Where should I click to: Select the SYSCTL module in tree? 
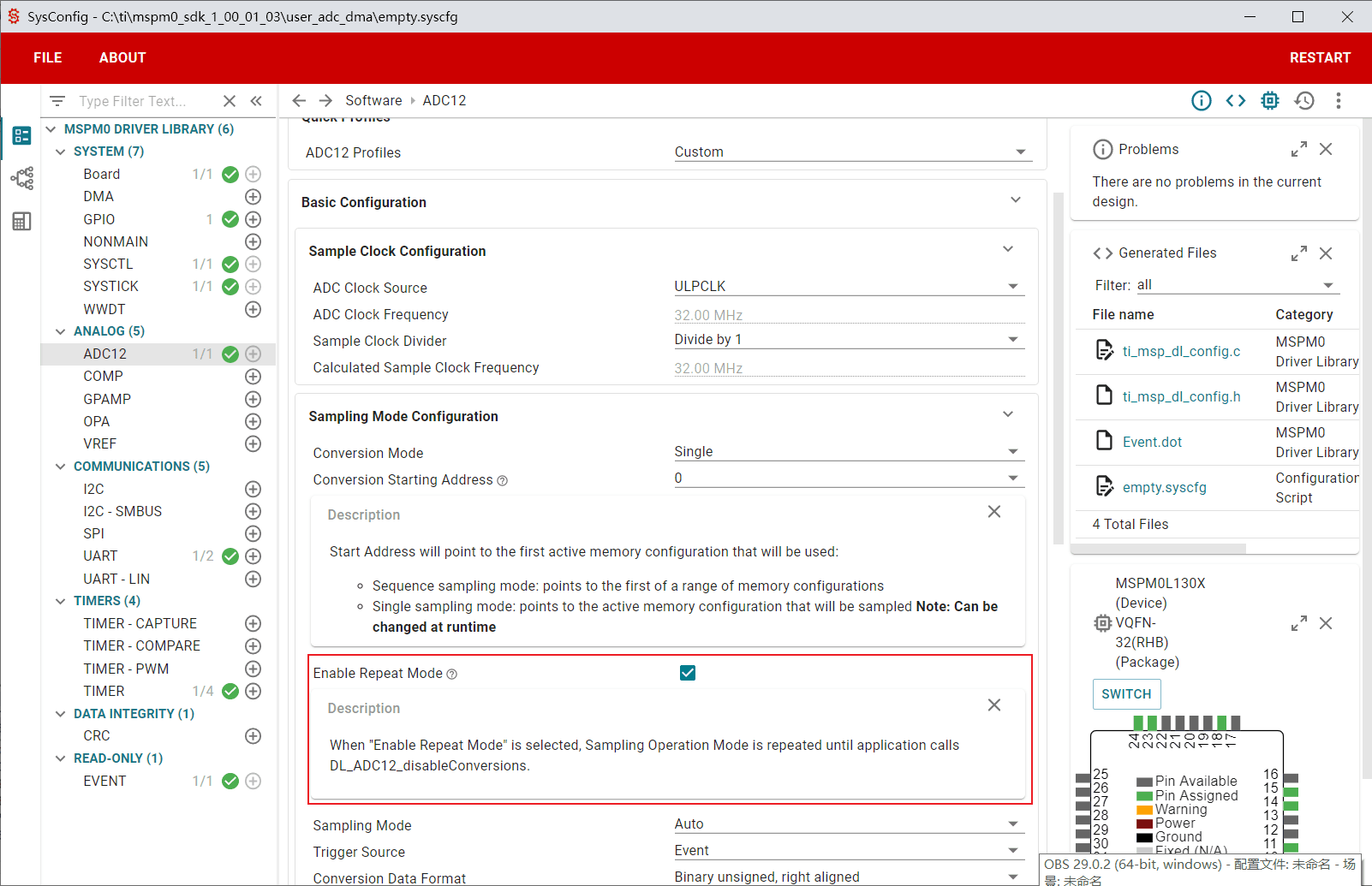click(108, 264)
